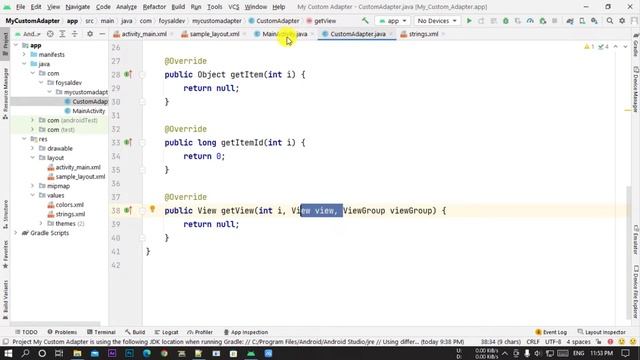The height and width of the screenshot is (360, 640).
Task: Expand Gradle Scripts node
Action: pos(16,233)
